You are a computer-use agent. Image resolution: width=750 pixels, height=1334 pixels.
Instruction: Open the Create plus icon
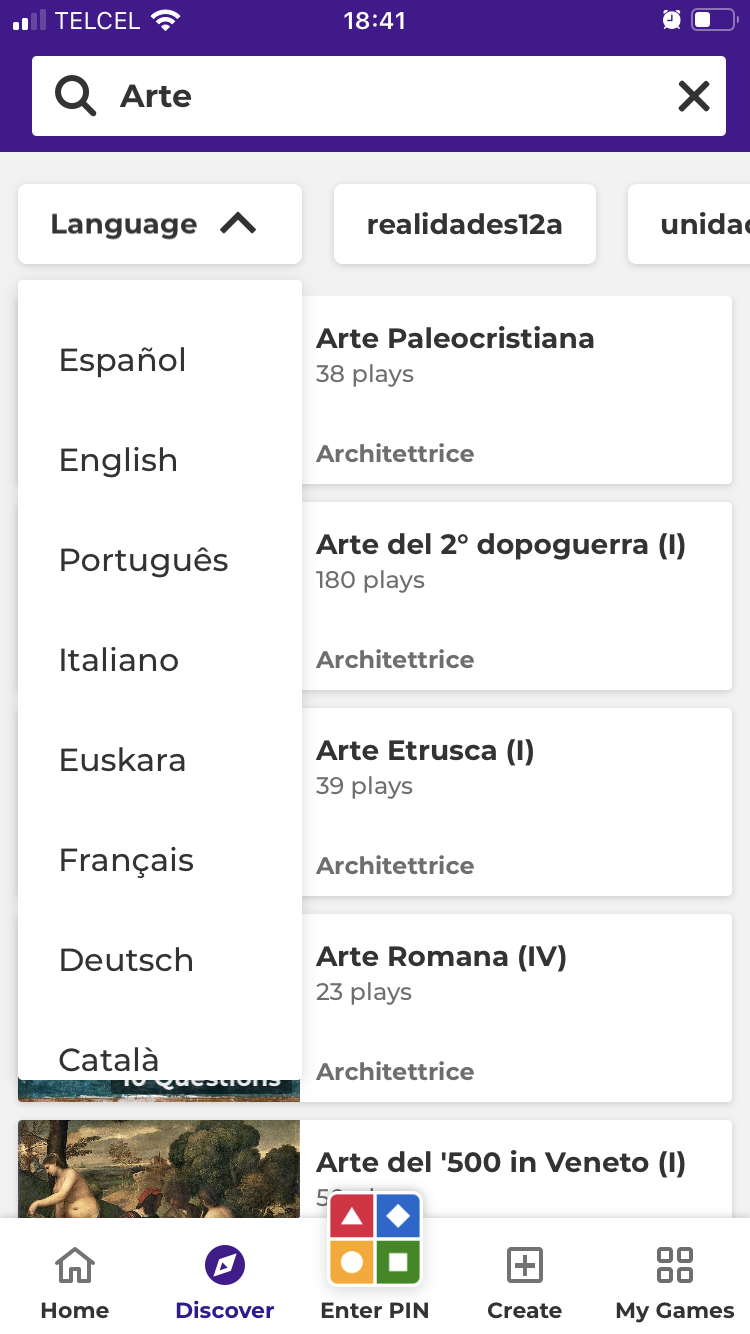[524, 1265]
